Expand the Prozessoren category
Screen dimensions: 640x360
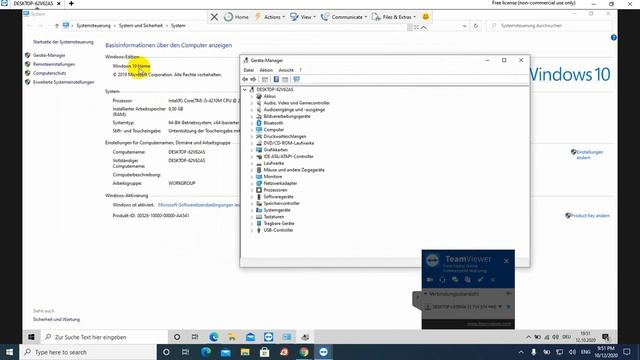click(x=252, y=190)
